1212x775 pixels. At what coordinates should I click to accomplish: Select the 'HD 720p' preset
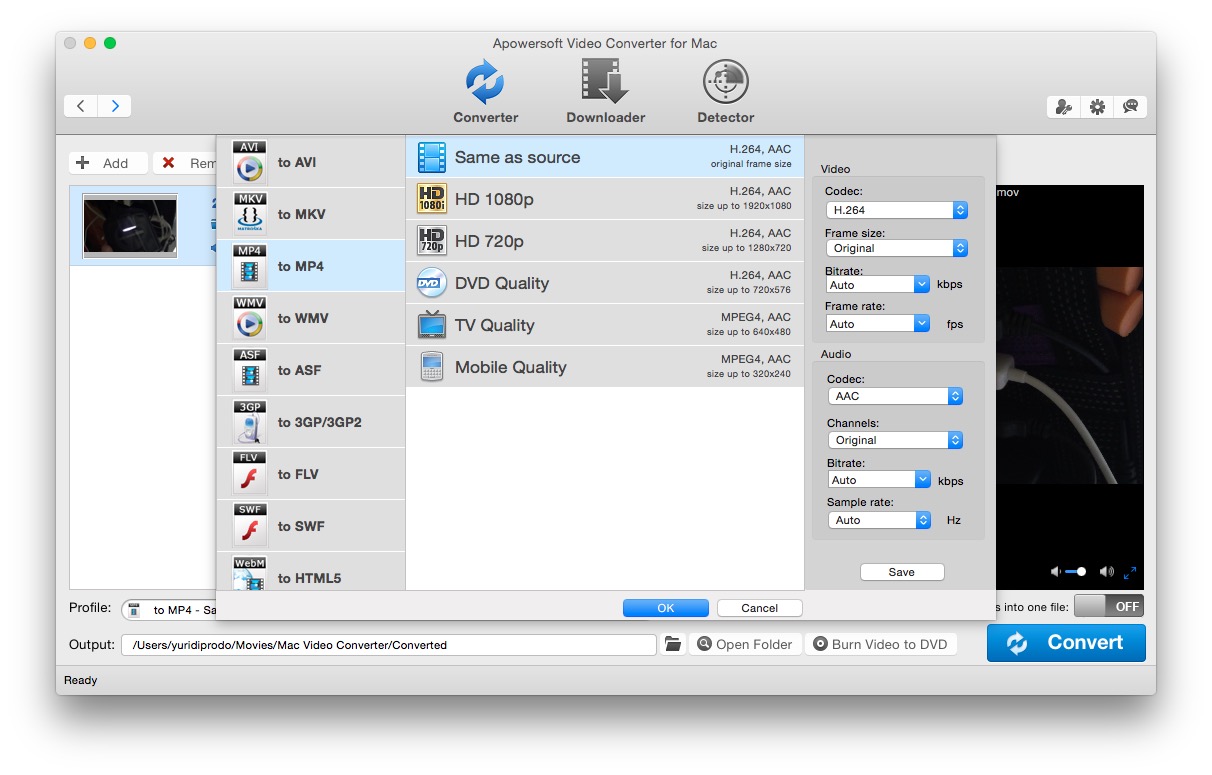click(x=605, y=241)
